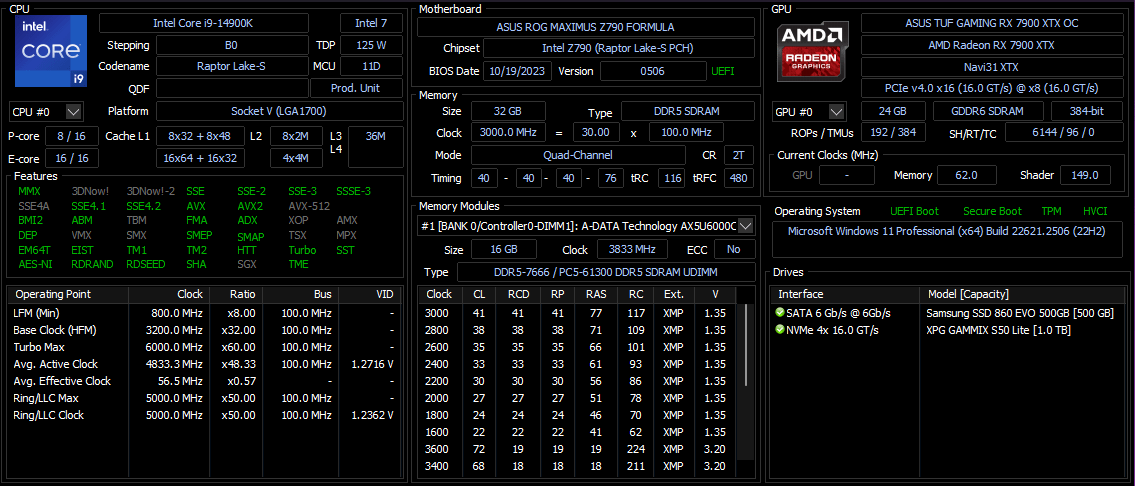Click green status icon beside NVMe 4x
The image size is (1135, 486).
(x=780, y=330)
